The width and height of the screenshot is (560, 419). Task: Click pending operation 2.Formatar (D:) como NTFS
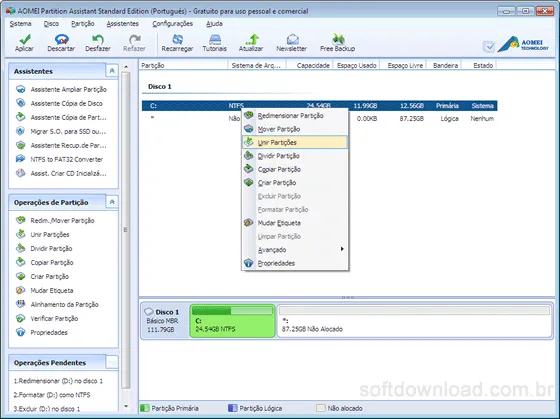pos(52,395)
